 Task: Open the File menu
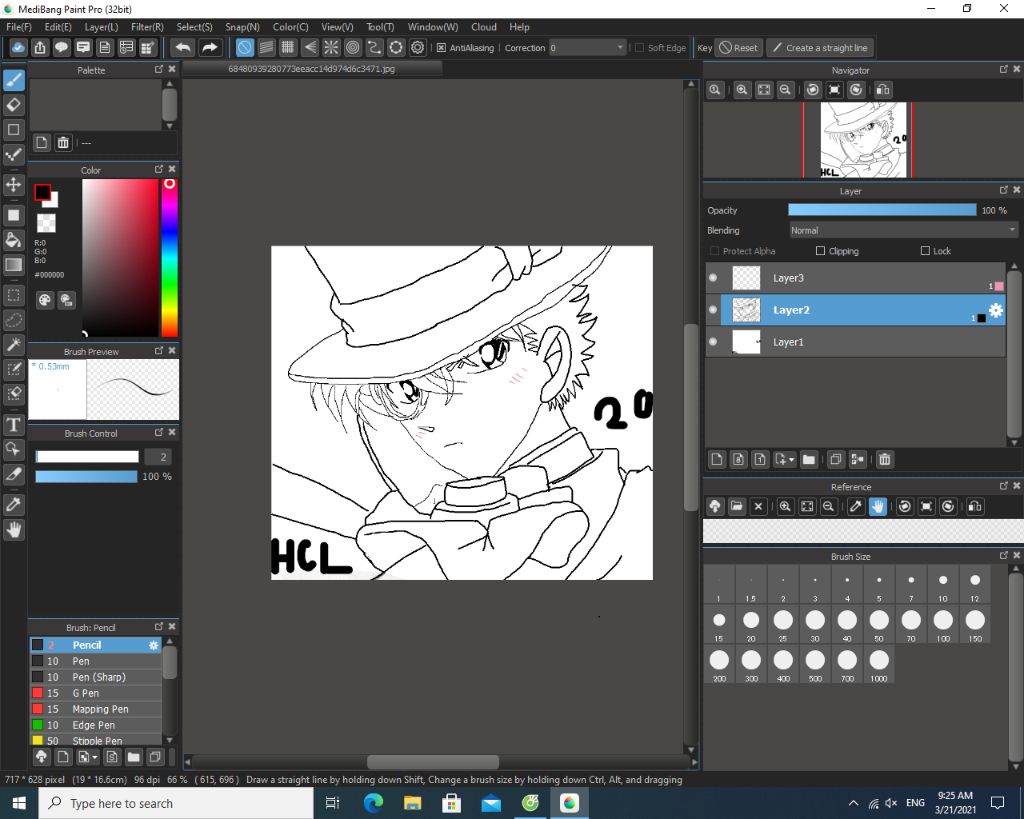tap(18, 27)
